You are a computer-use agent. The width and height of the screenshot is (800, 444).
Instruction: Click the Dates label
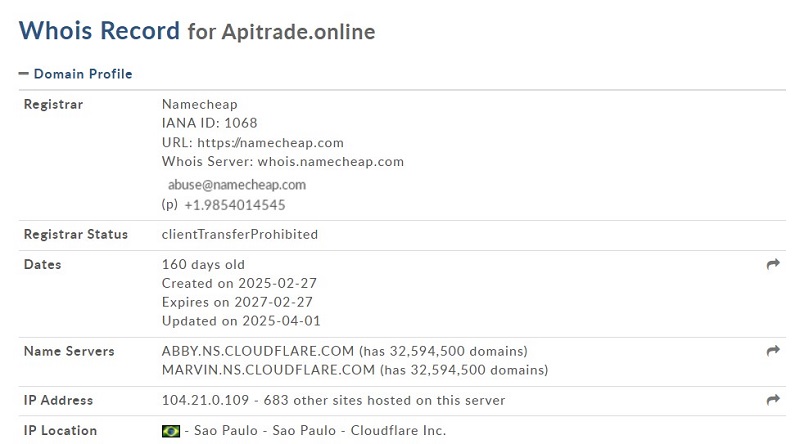pos(43,264)
